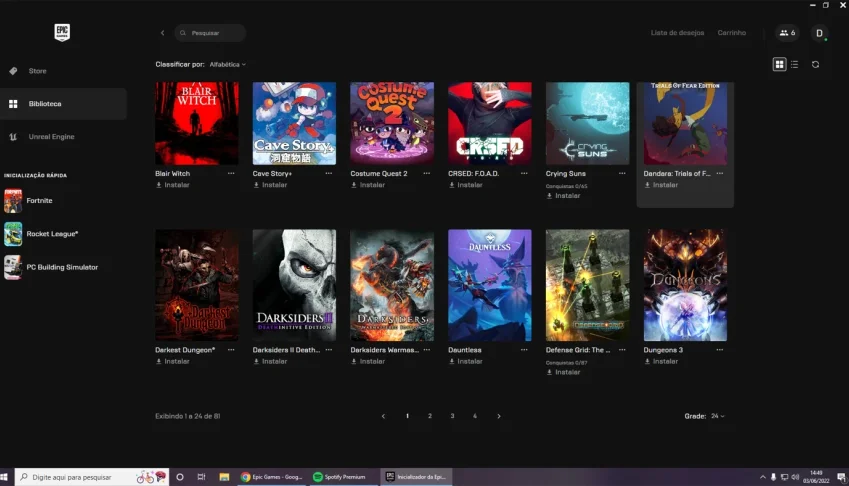Switch to list view layout
This screenshot has height=486, width=849.
(x=794, y=64)
